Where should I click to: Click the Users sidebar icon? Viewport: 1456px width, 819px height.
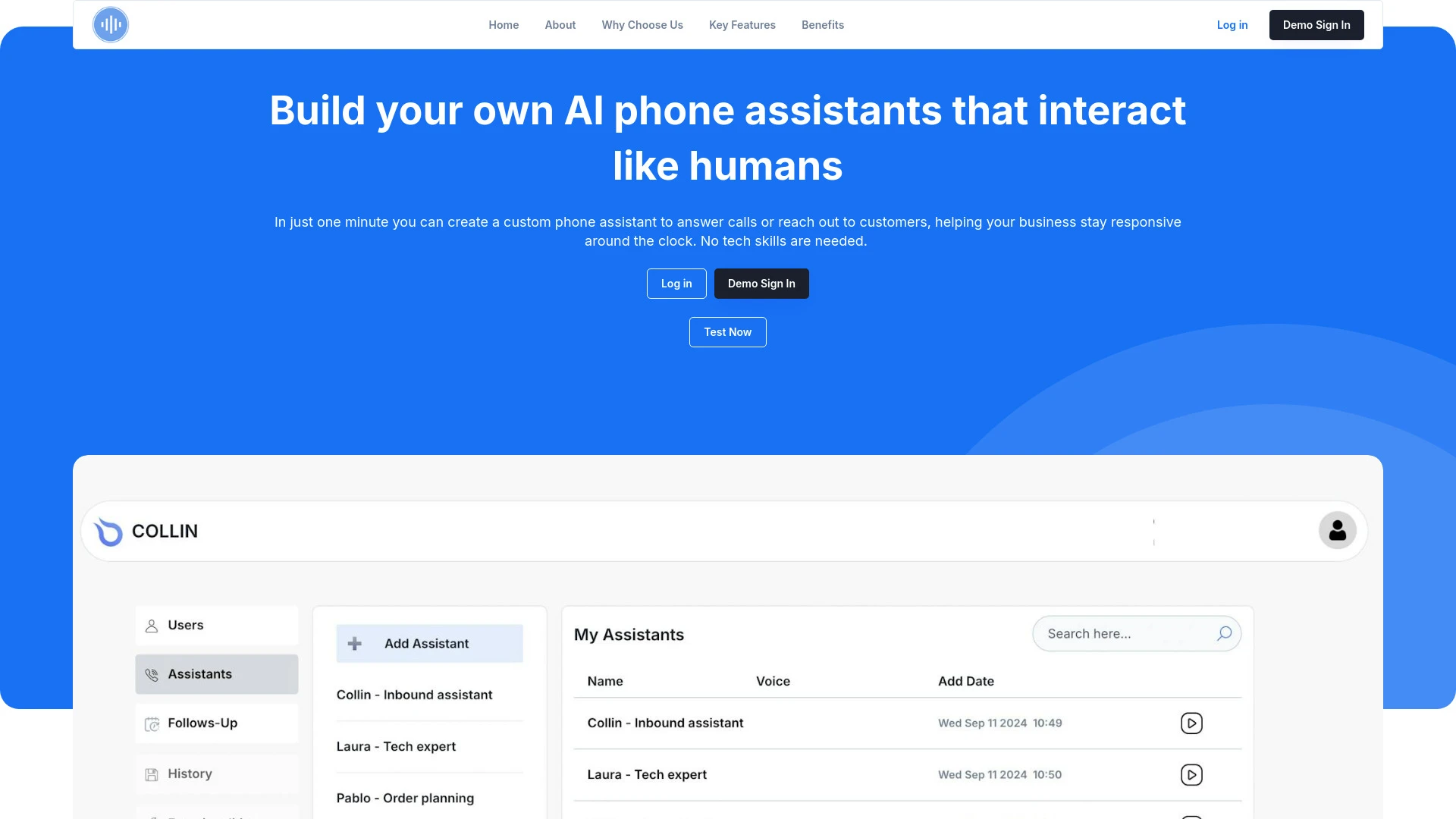152,625
